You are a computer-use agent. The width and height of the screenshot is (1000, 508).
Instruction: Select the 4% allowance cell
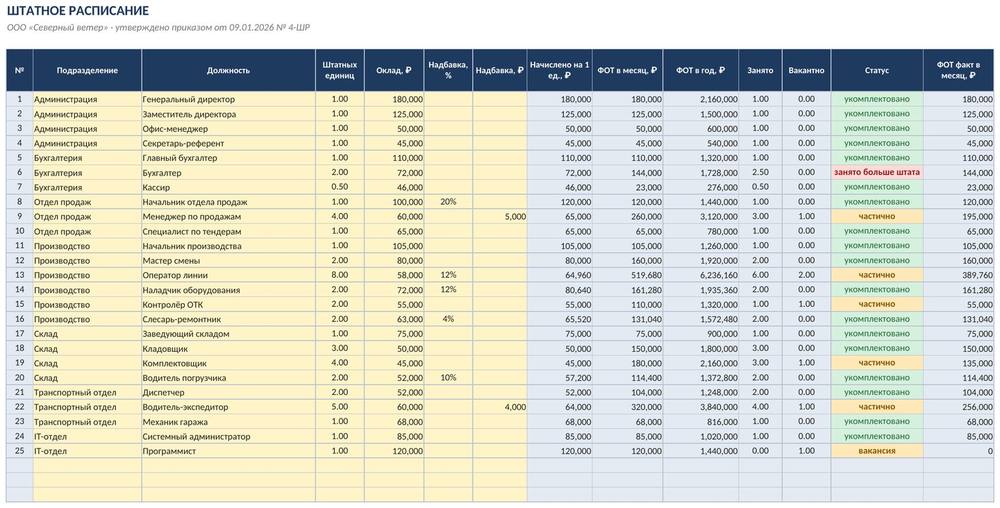[x=448, y=319]
